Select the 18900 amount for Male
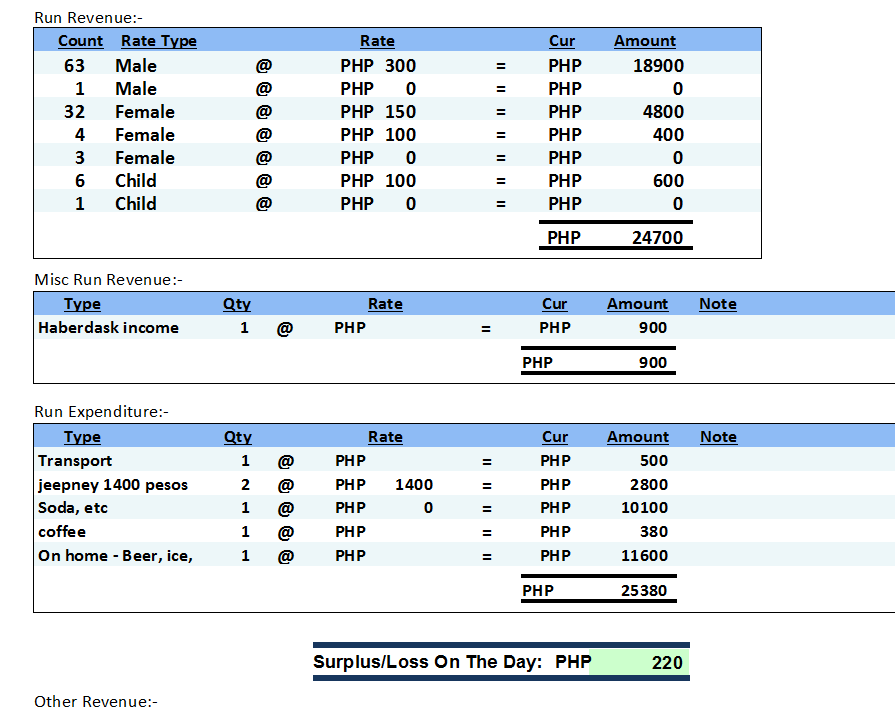This screenshot has width=895, height=716. (658, 66)
